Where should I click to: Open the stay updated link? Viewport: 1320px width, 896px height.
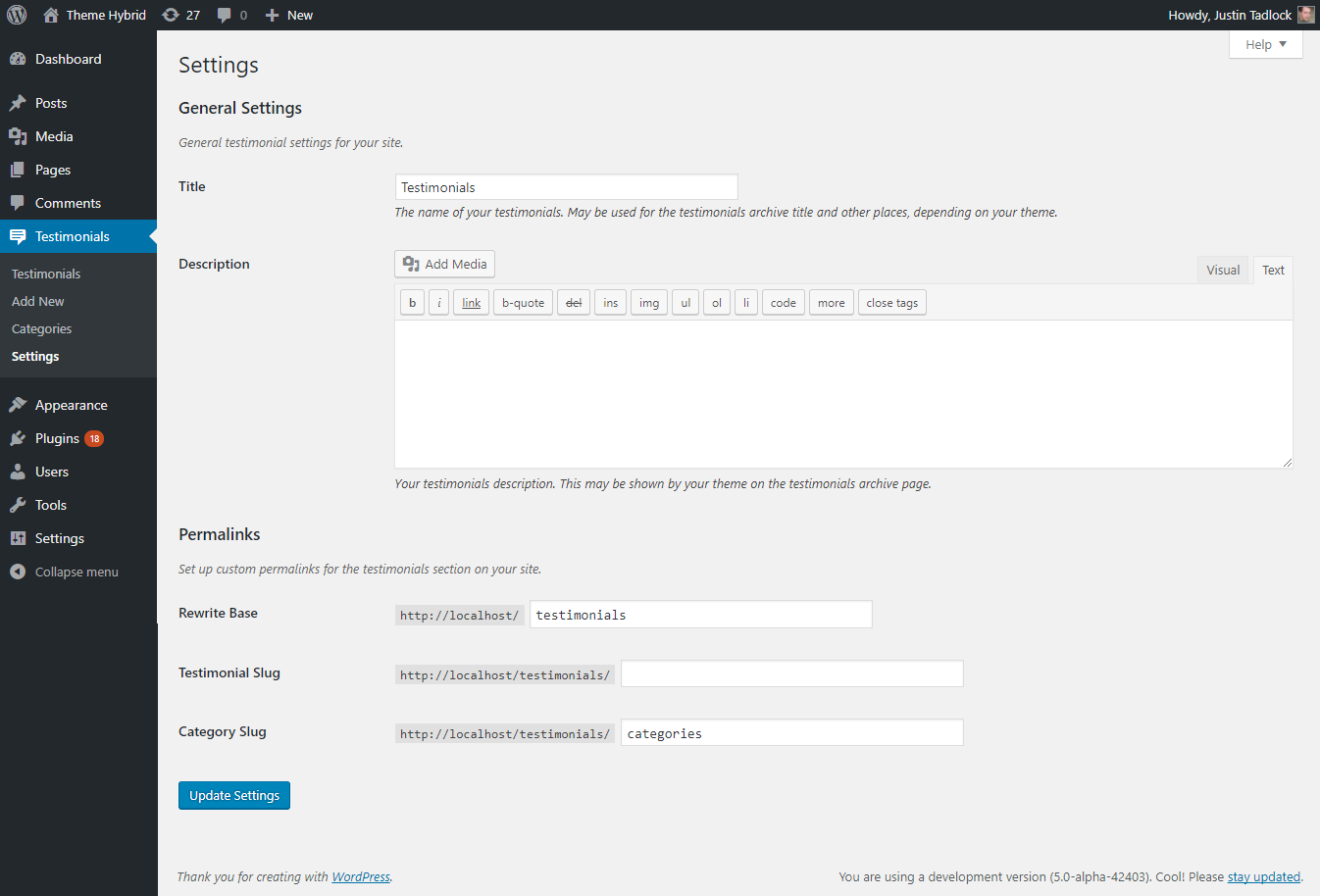coord(1264,876)
